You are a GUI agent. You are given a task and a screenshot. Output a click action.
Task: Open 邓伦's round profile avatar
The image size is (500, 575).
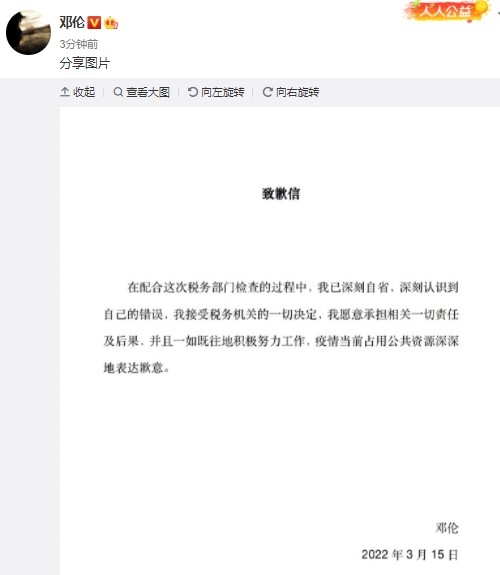point(29,32)
